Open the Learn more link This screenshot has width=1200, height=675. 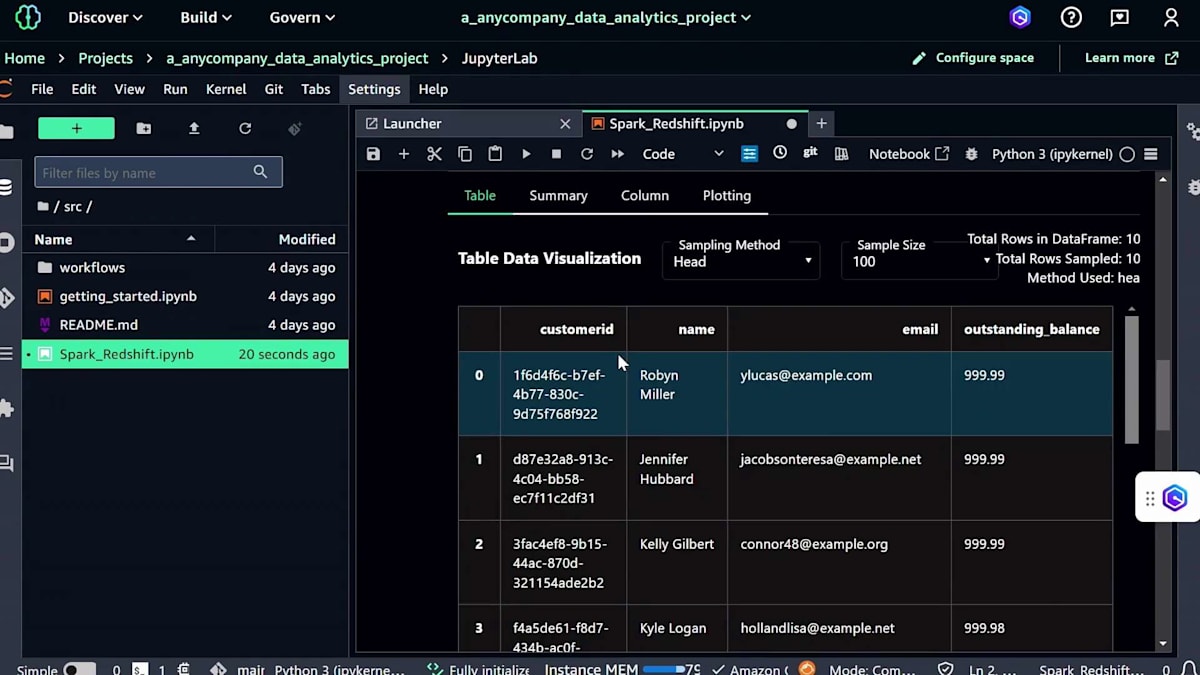point(1131,58)
